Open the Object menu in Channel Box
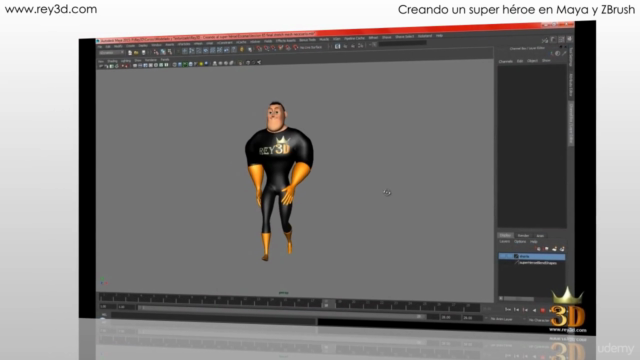The width and height of the screenshot is (640, 360). pyautogui.click(x=532, y=60)
